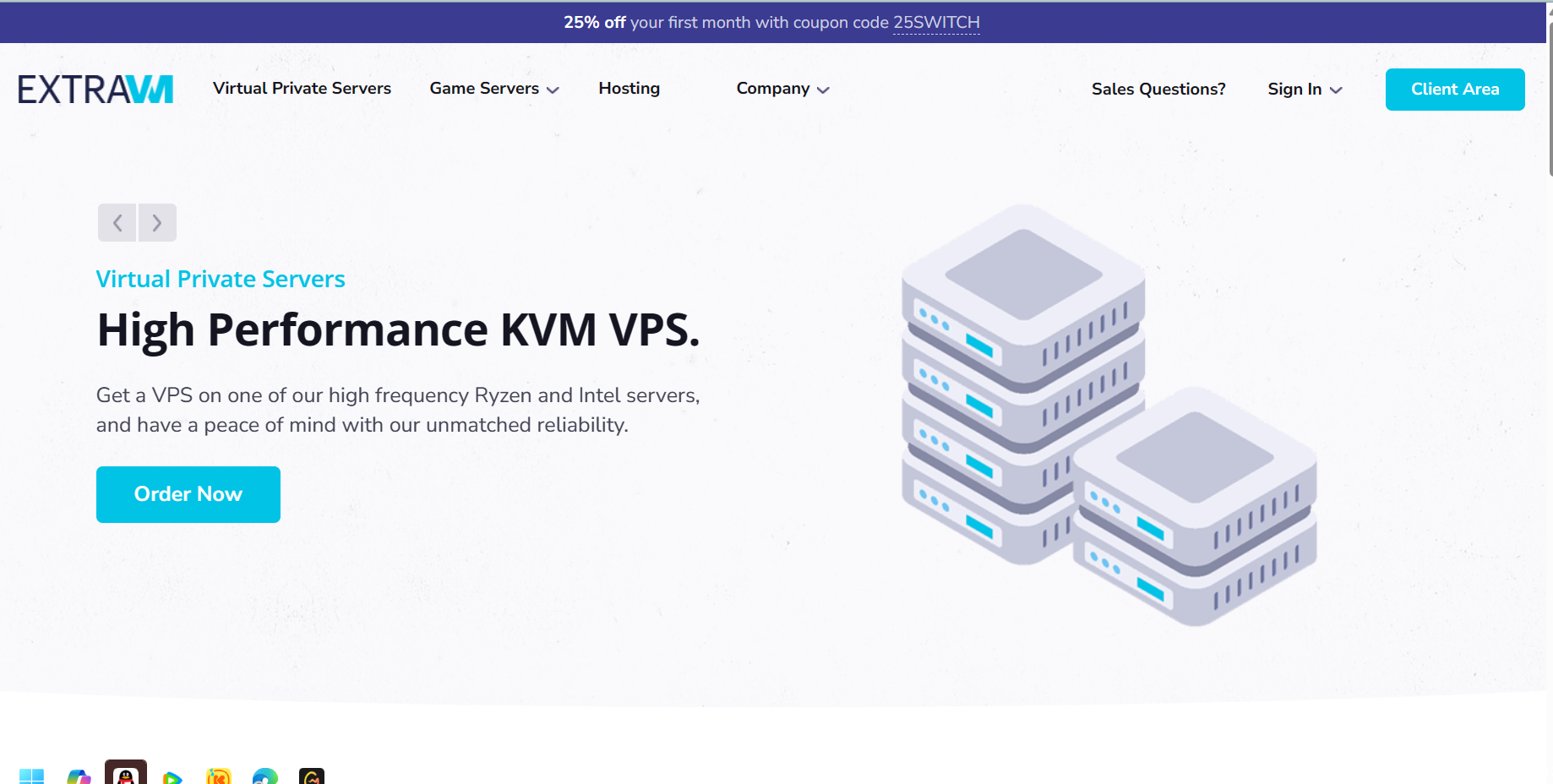This screenshot has width=1553, height=784.
Task: Click the Order Now button
Action: [188, 494]
